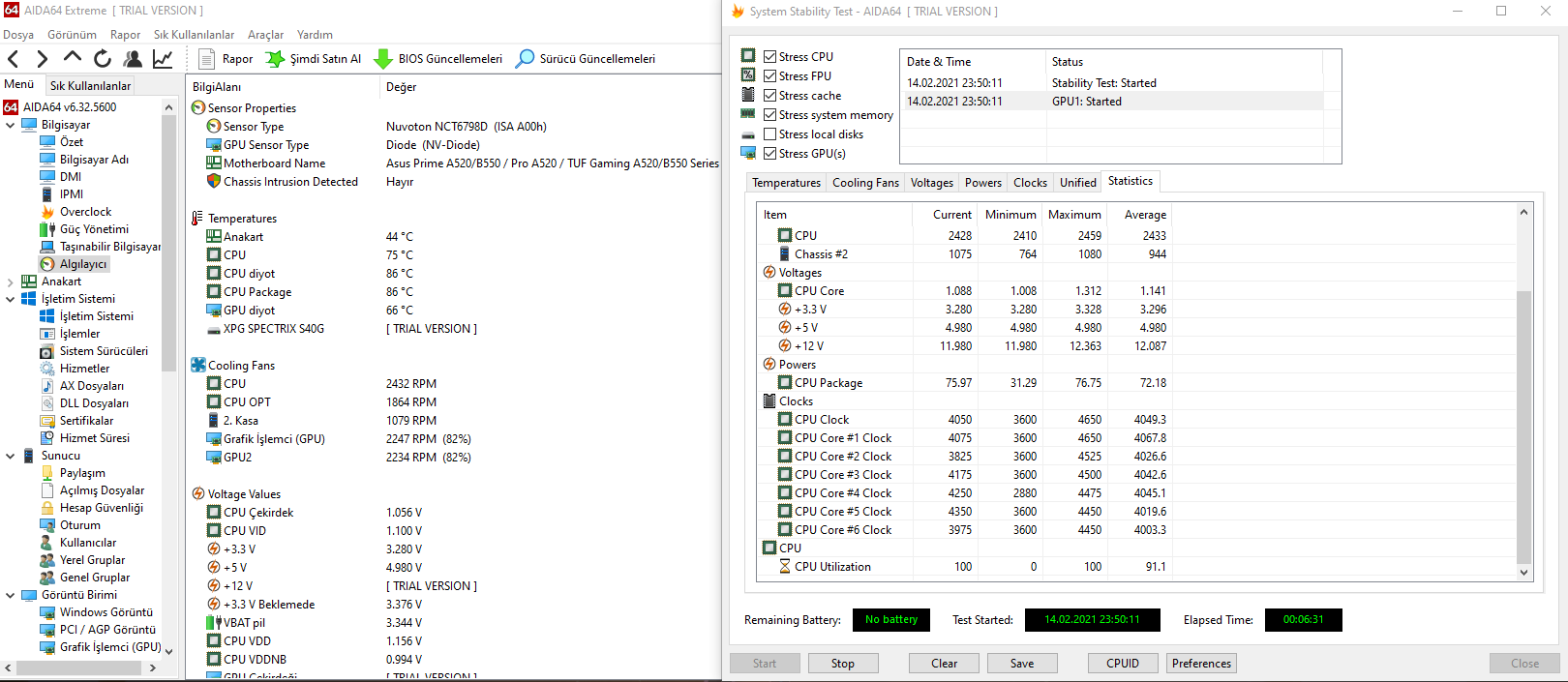Switch to the Unified tab

tap(1078, 182)
